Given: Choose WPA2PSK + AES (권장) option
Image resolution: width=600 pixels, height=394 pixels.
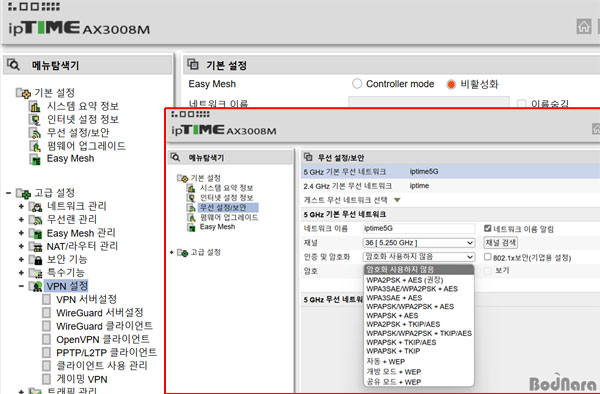Looking at the screenshot, I should [x=404, y=280].
